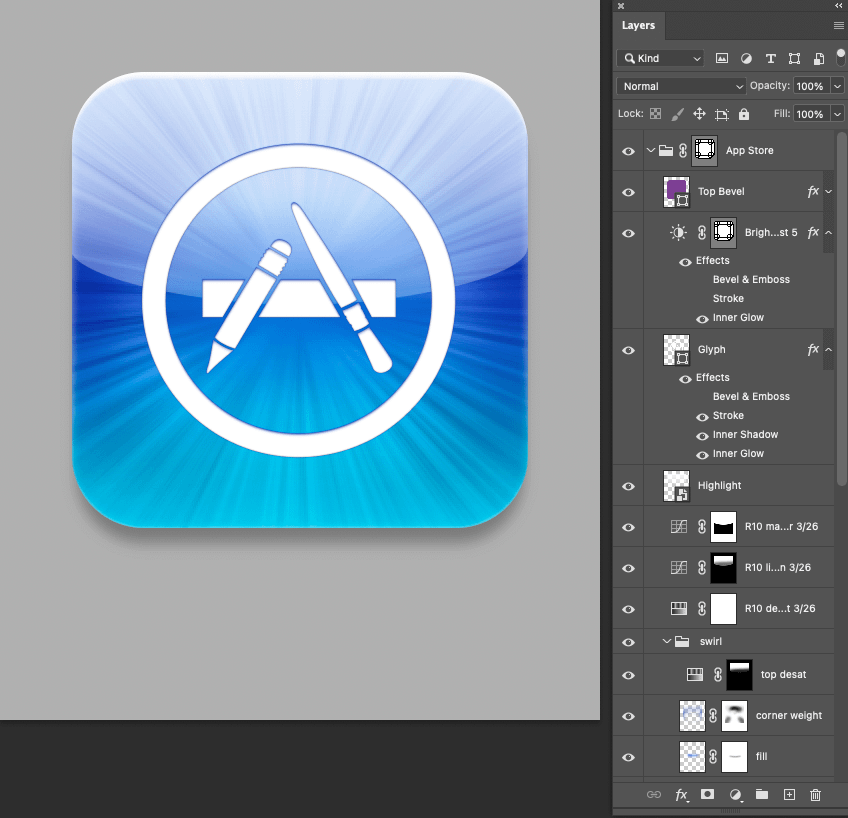Open the Layers panel menu
The image size is (848, 818).
tap(839, 25)
